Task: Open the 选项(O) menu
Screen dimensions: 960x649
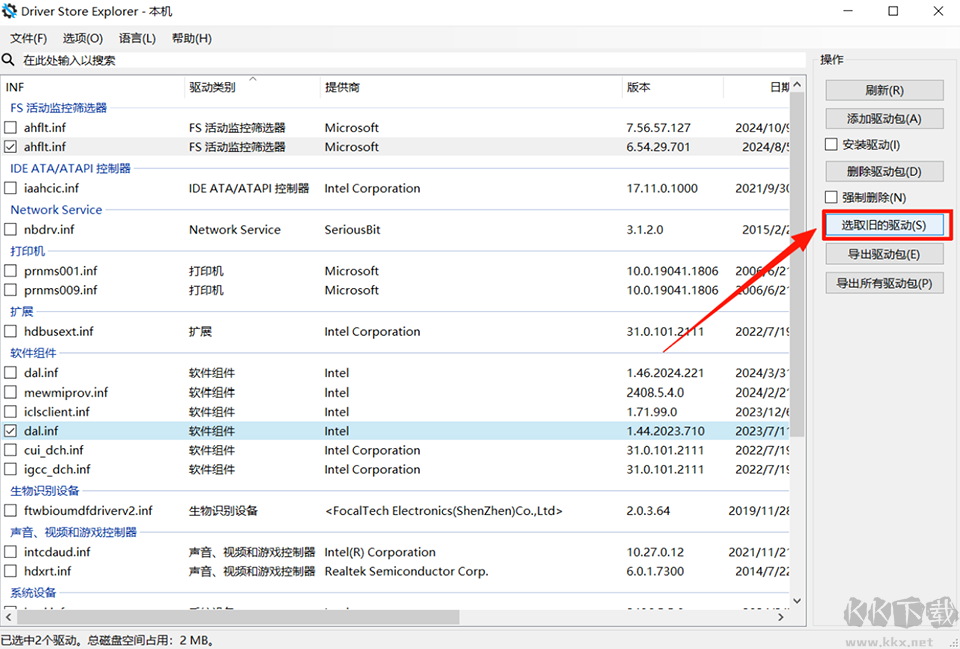Action: coord(83,38)
